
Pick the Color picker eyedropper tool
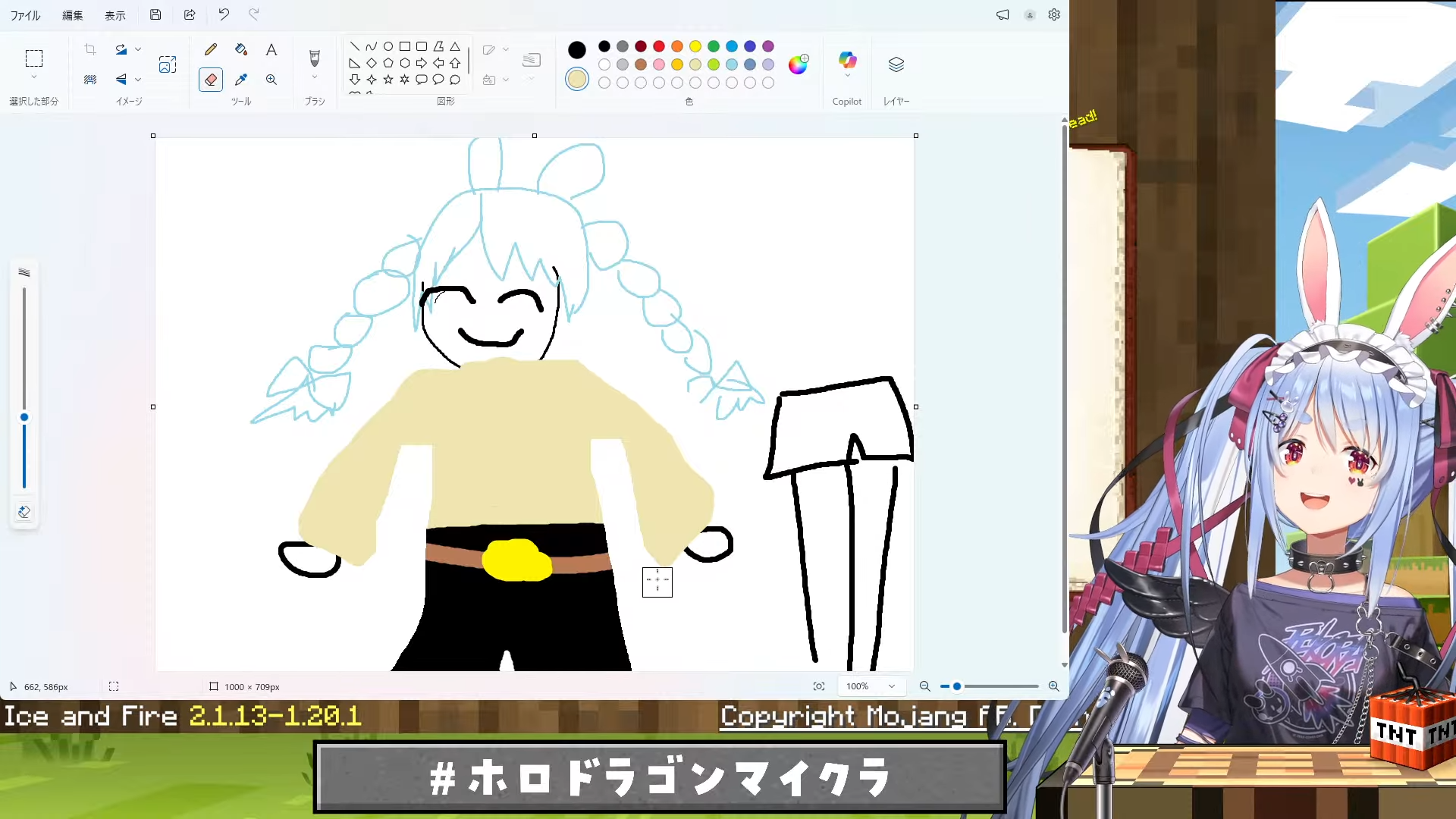[x=241, y=80]
